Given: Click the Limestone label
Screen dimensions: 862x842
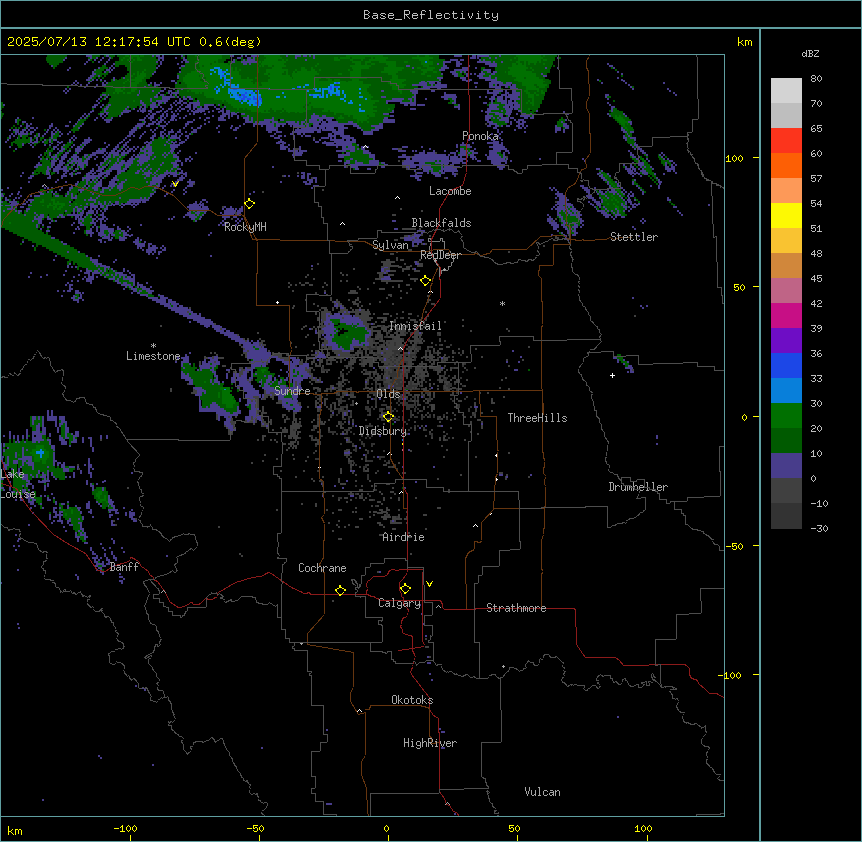Looking at the screenshot, I should [x=153, y=356].
